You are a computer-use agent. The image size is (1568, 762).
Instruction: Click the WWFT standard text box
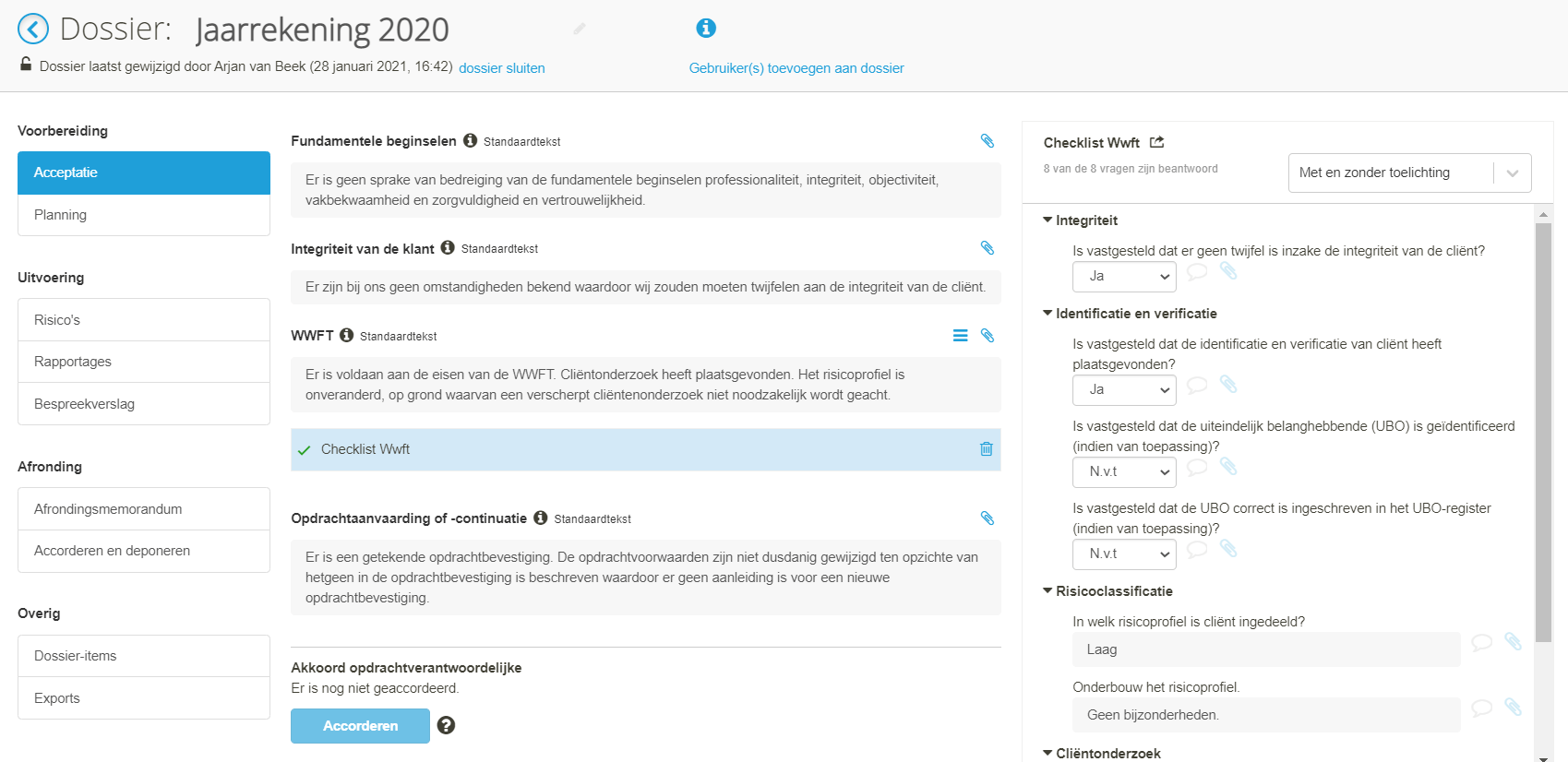(x=646, y=385)
